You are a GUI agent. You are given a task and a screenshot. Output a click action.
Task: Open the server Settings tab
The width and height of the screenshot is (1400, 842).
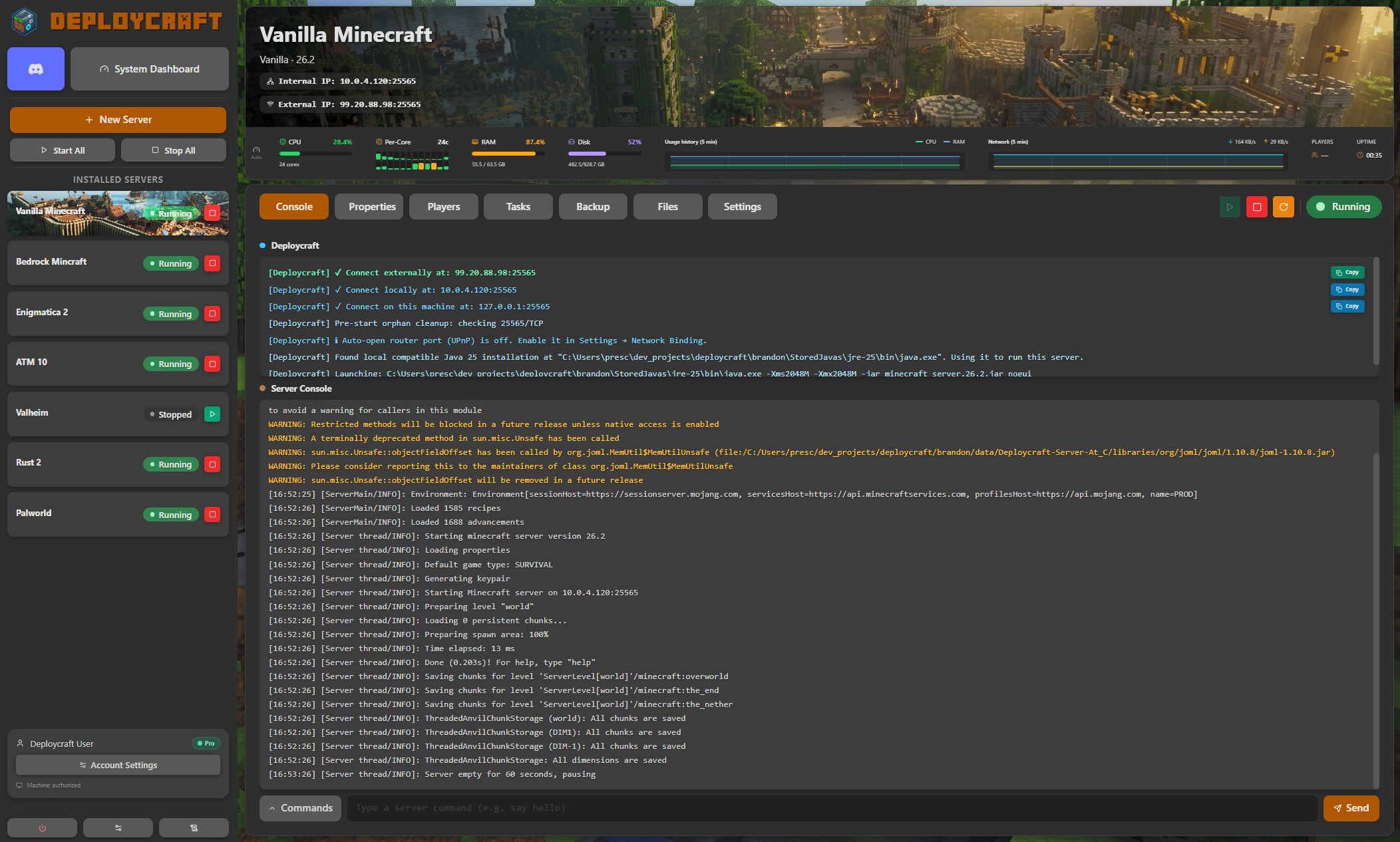(x=743, y=206)
